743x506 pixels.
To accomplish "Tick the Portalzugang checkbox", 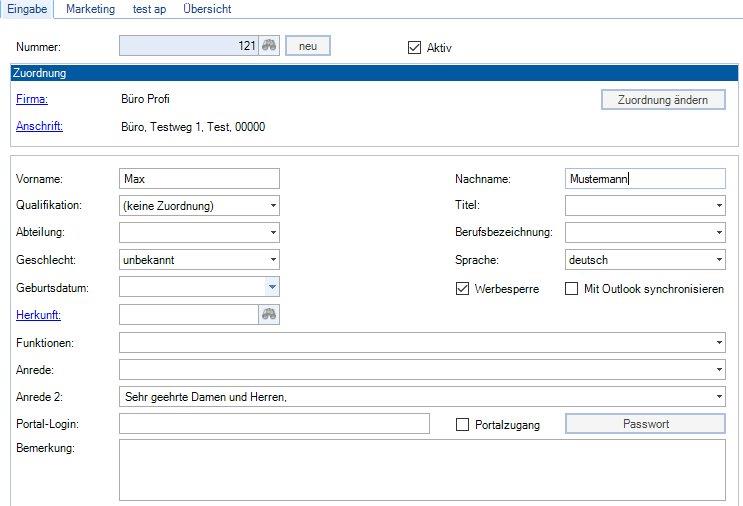I will 462,425.
